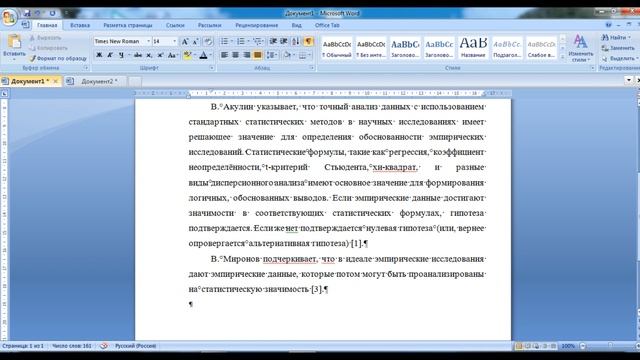Toggle Justify alignment (highlighted)

tap(258, 55)
